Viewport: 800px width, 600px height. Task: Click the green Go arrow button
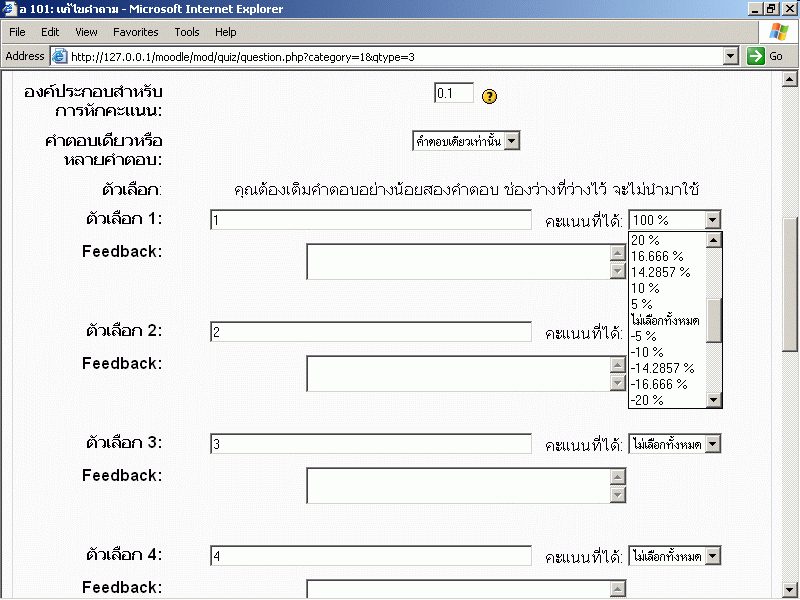coord(766,56)
